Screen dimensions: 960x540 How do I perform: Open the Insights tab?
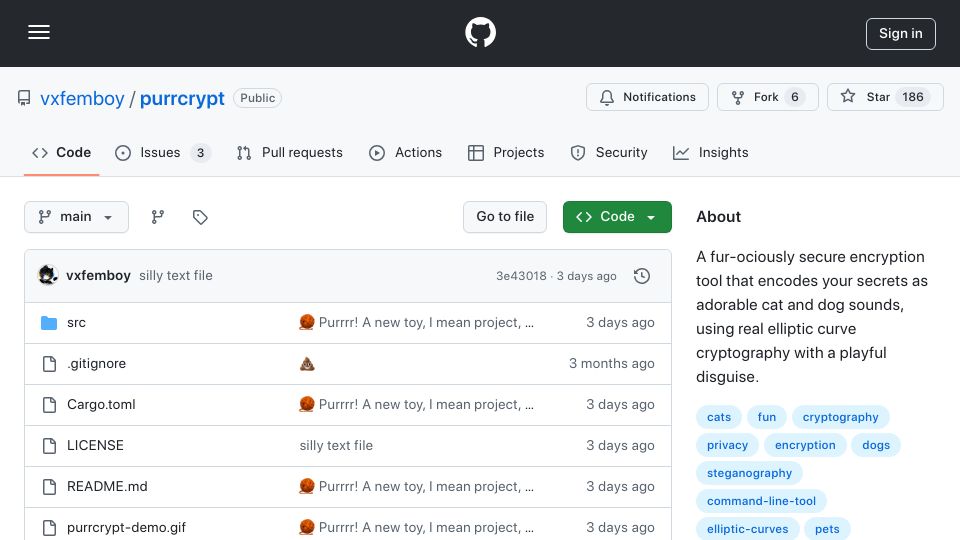(x=710, y=152)
